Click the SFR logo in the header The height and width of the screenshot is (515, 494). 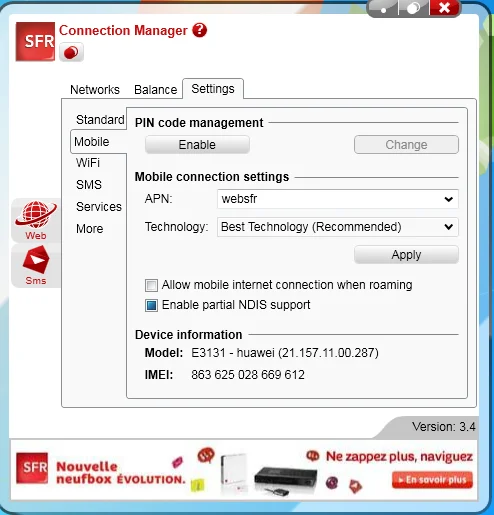pos(35,41)
